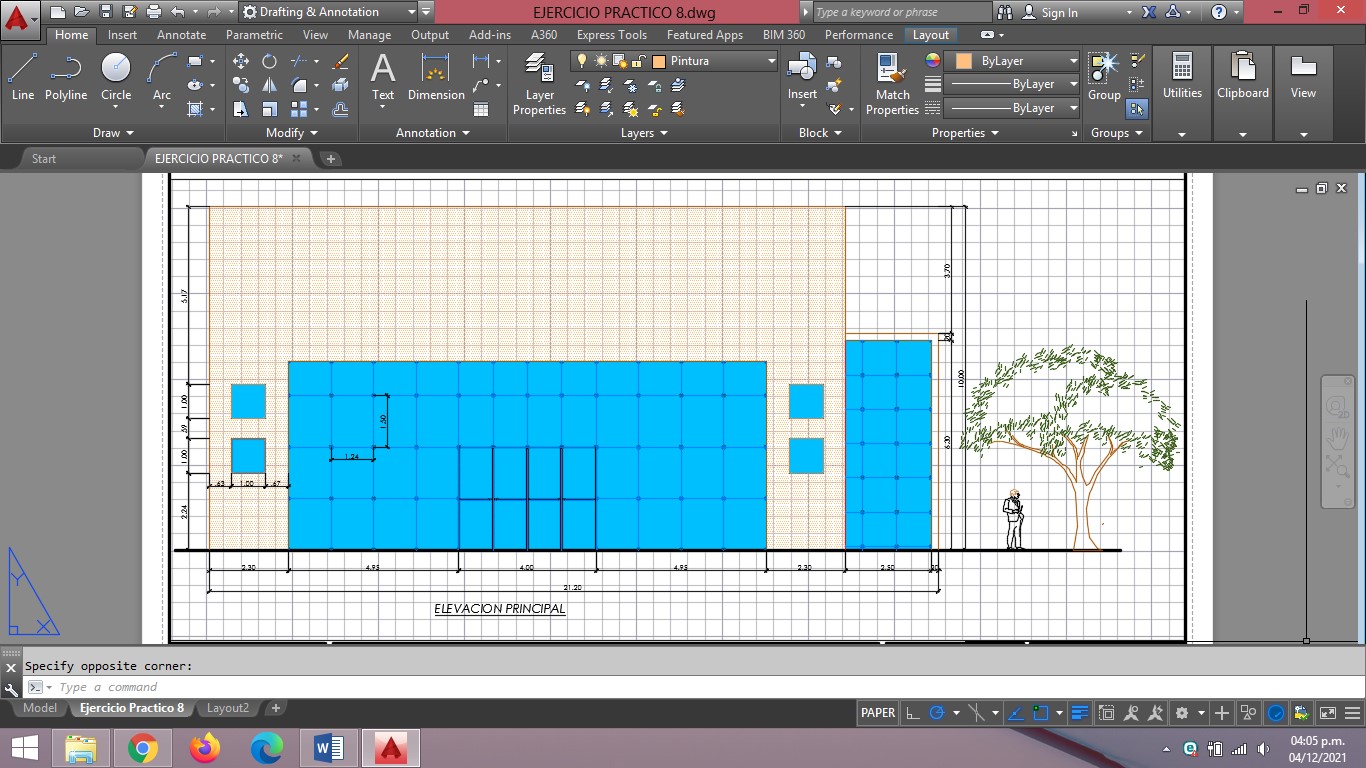This screenshot has width=1366, height=768.
Task: Select the Erase tool icon
Action: tap(340, 61)
